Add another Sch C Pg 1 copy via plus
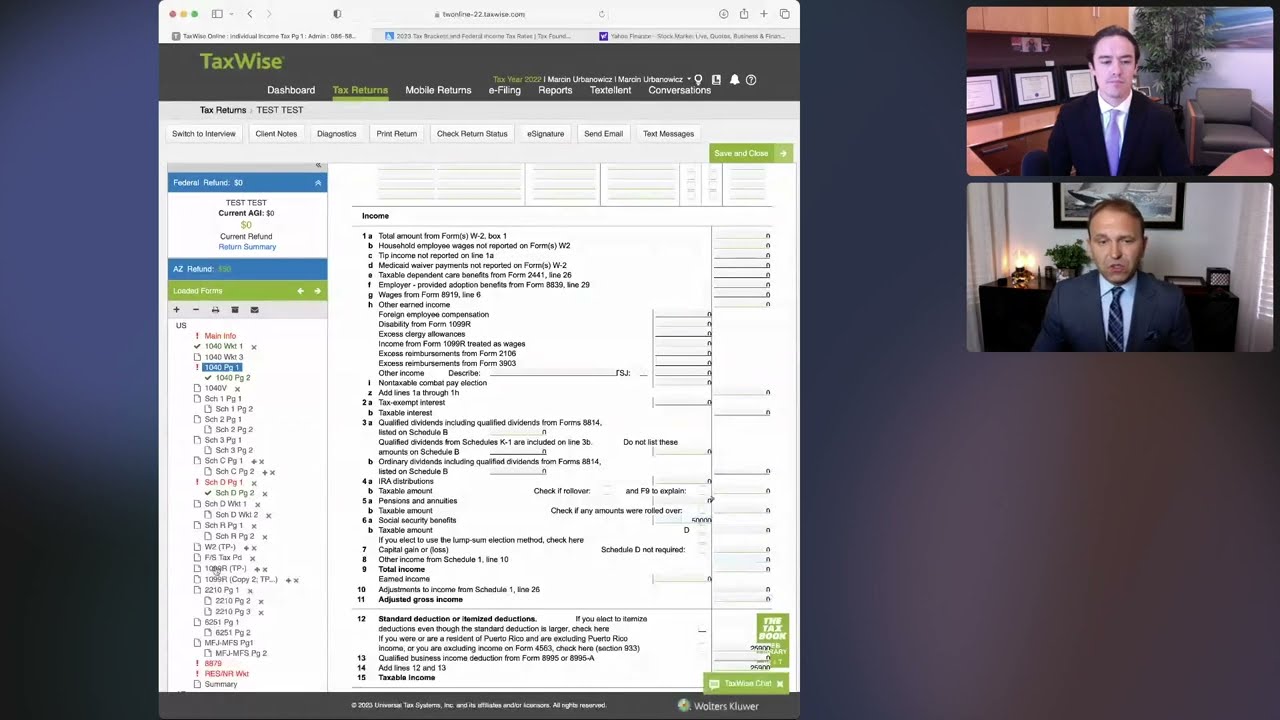The width and height of the screenshot is (1280, 720). pyautogui.click(x=253, y=462)
